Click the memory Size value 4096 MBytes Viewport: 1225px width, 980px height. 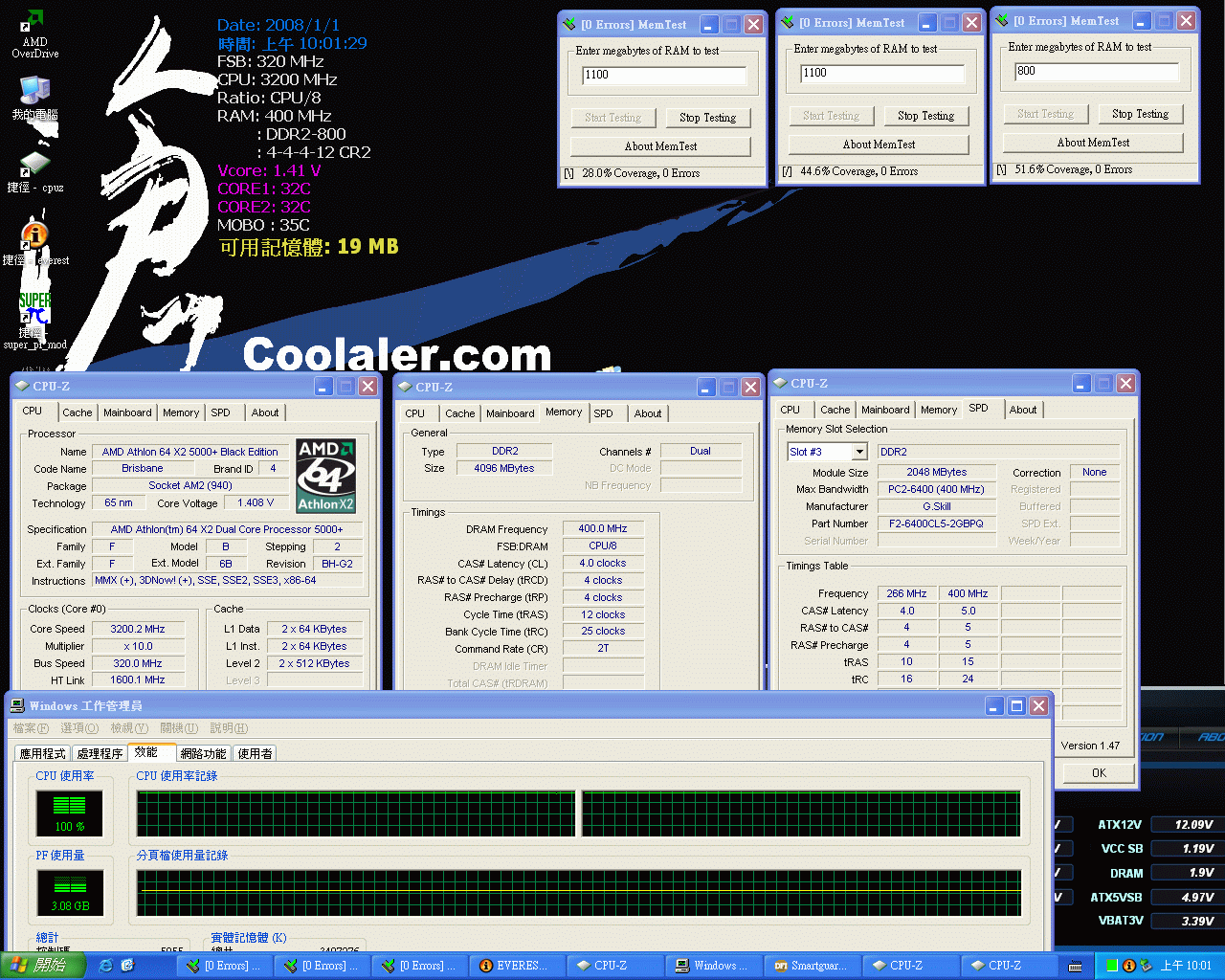click(504, 468)
